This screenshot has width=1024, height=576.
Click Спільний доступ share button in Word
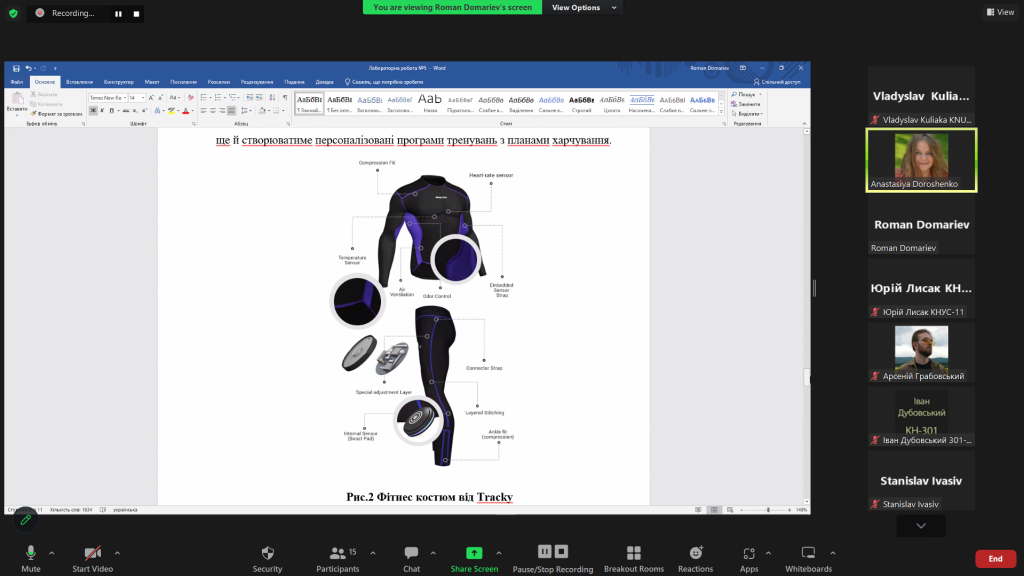pos(776,82)
